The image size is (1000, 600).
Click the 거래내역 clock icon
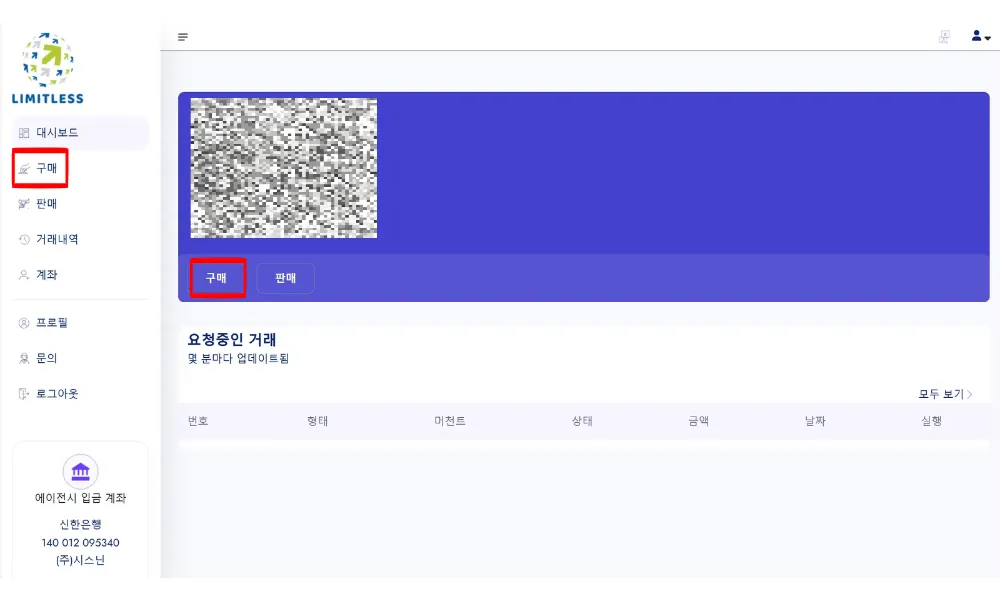click(24, 240)
